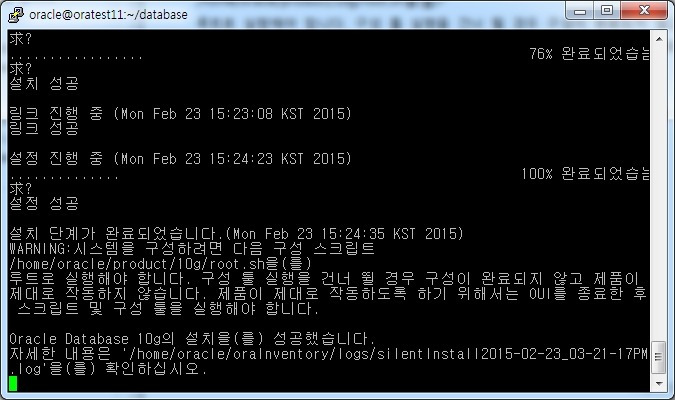Click the green terminal cursor block
Screen dimensions: 675x400
coord(13,383)
